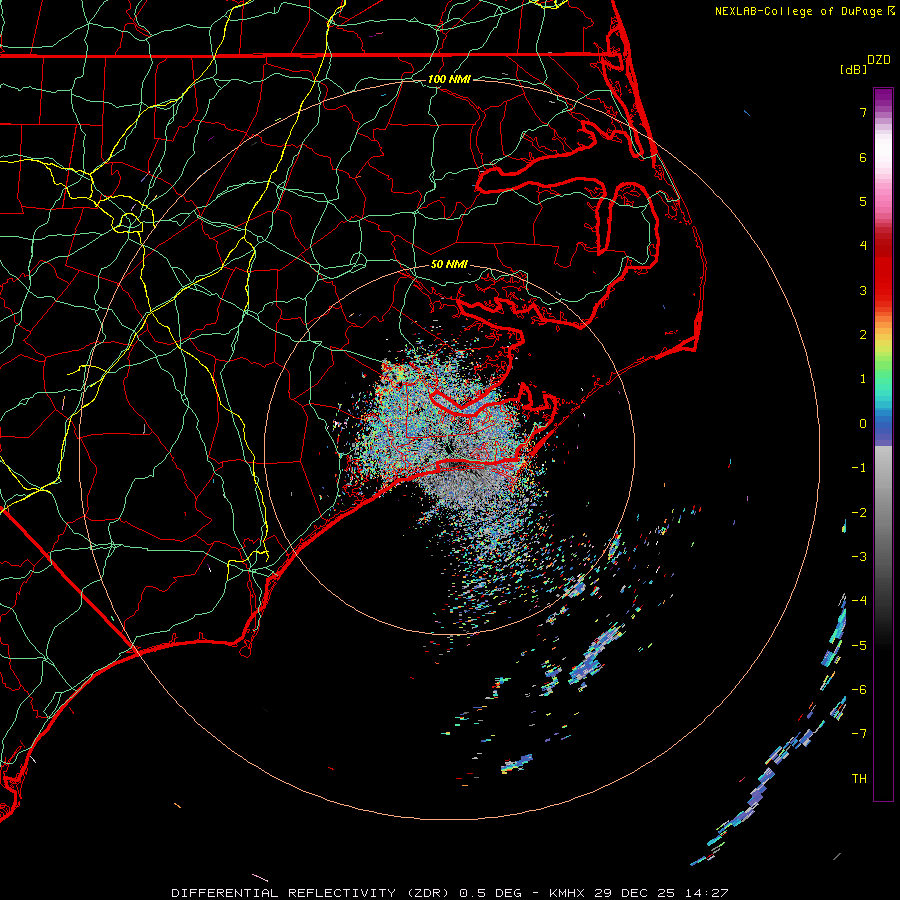Click the -6 dB tick label on the scale
This screenshot has width=900, height=900.
[859, 690]
